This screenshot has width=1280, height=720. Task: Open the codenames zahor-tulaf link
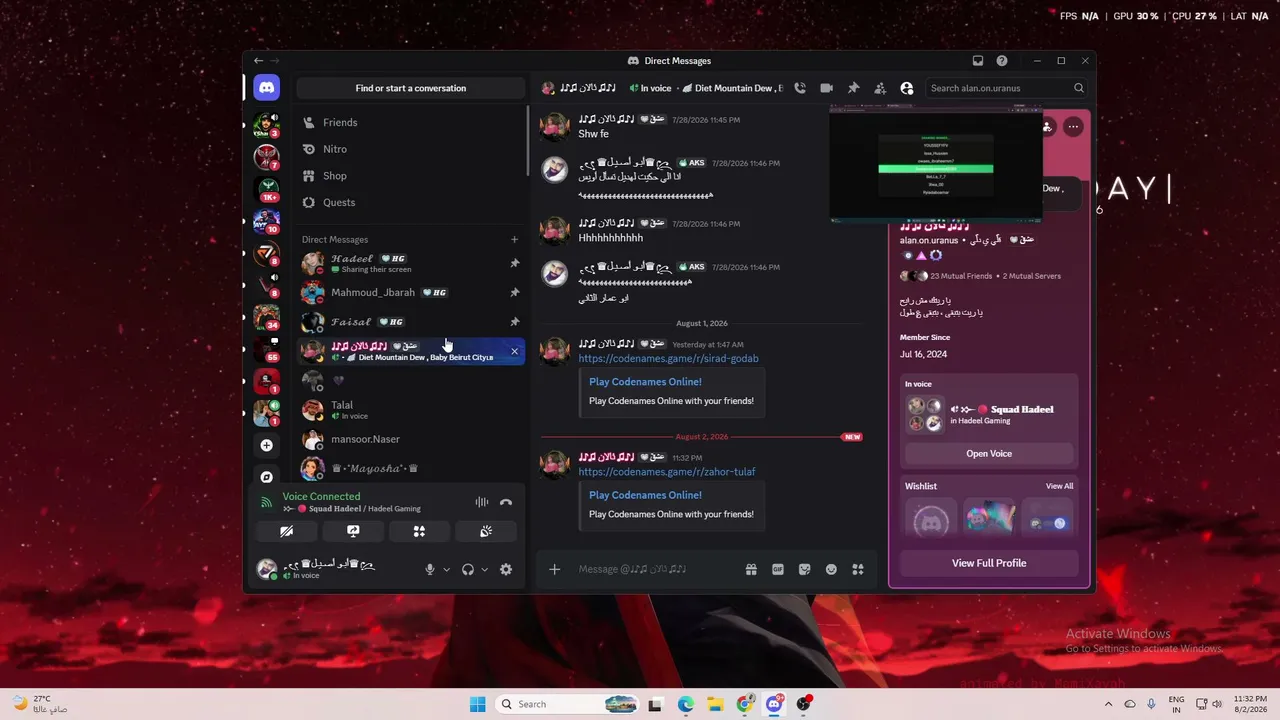[667, 471]
